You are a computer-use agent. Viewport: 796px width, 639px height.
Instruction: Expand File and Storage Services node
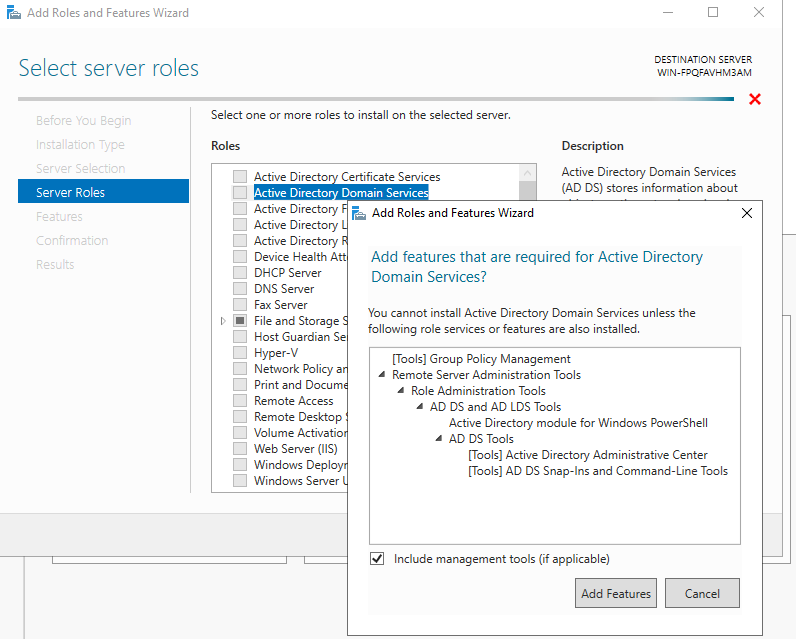pos(223,321)
